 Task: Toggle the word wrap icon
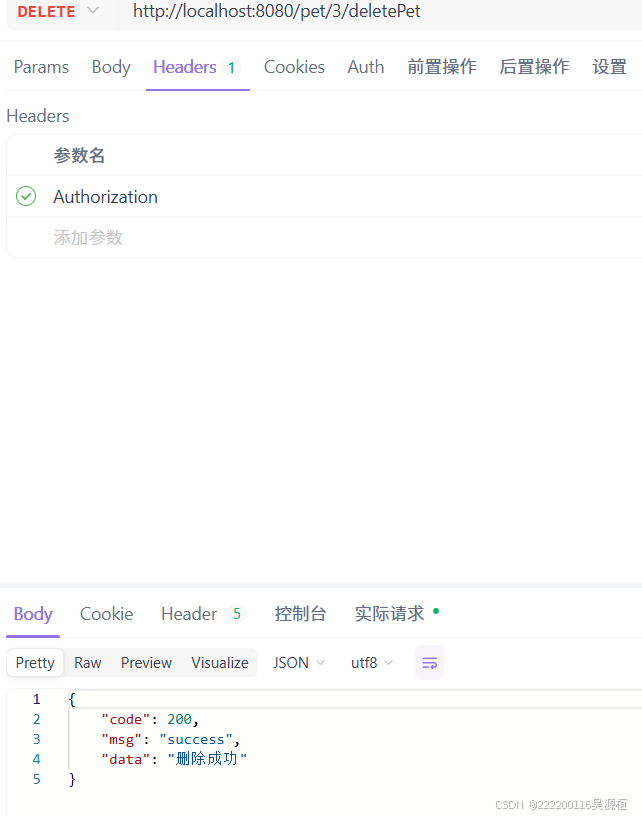[430, 662]
